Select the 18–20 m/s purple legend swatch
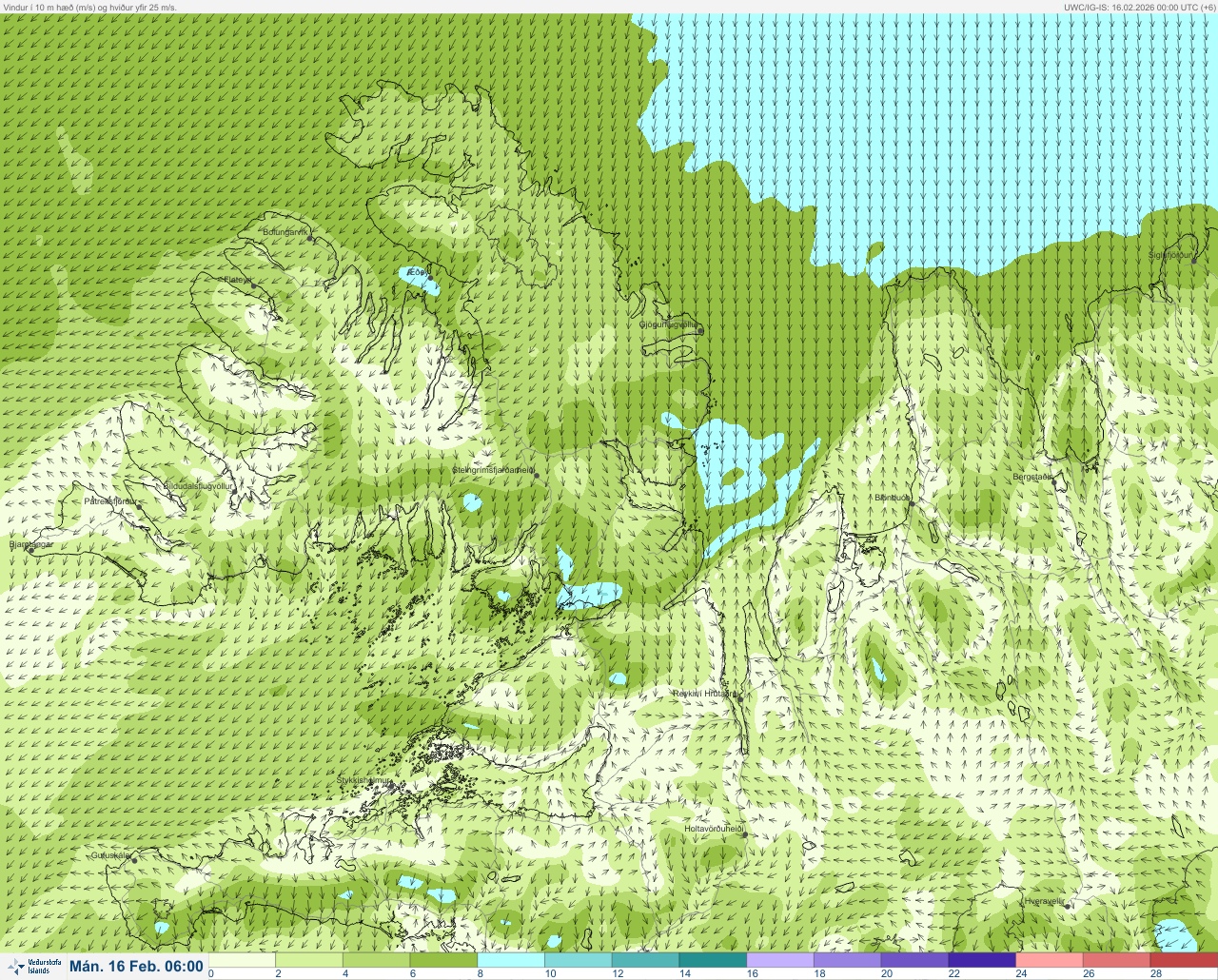The width and height of the screenshot is (1218, 980). [x=848, y=960]
